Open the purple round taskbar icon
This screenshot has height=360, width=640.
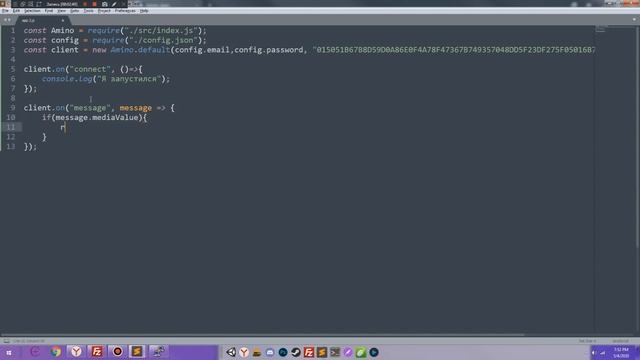pos(348,352)
